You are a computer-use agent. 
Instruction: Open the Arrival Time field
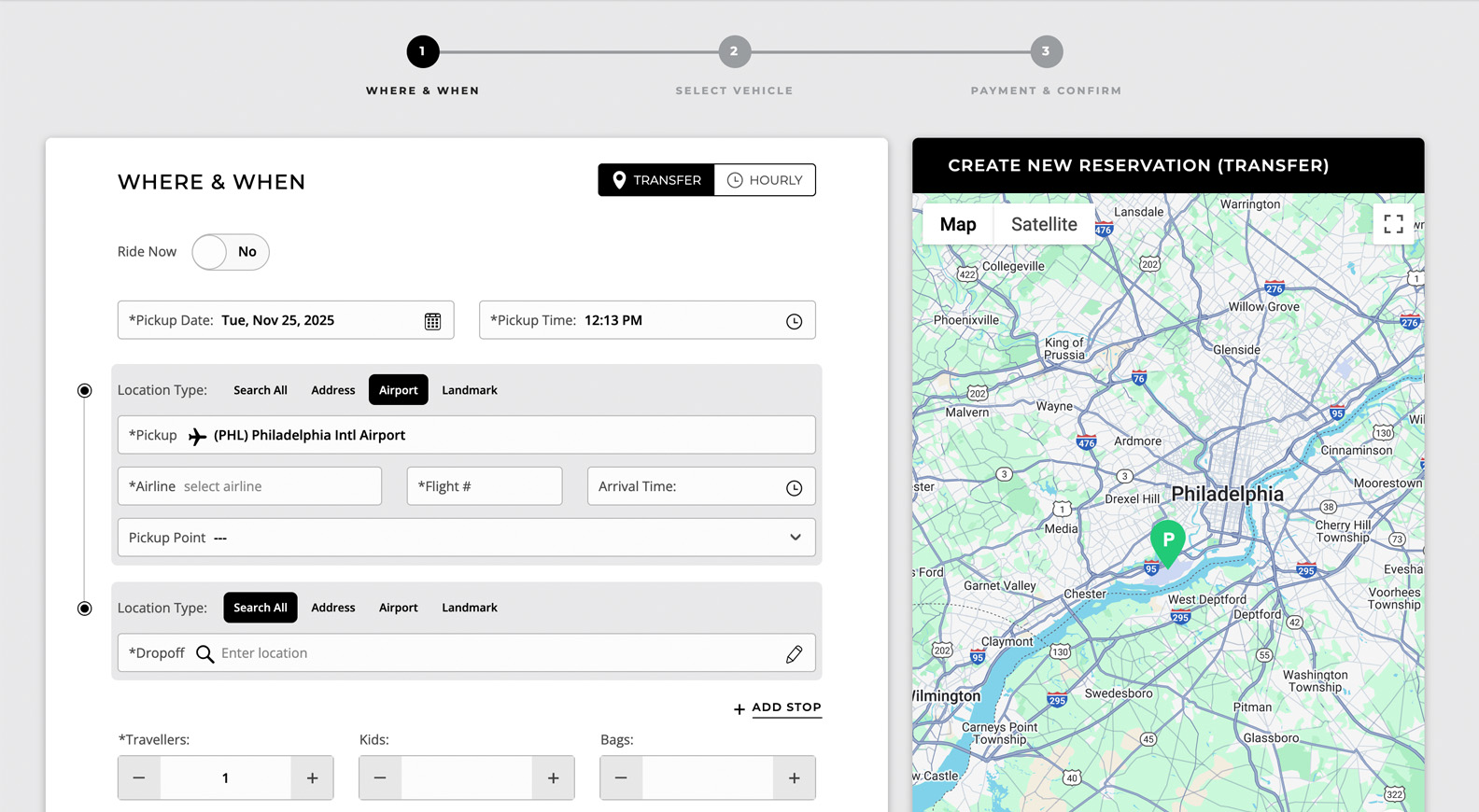click(701, 486)
